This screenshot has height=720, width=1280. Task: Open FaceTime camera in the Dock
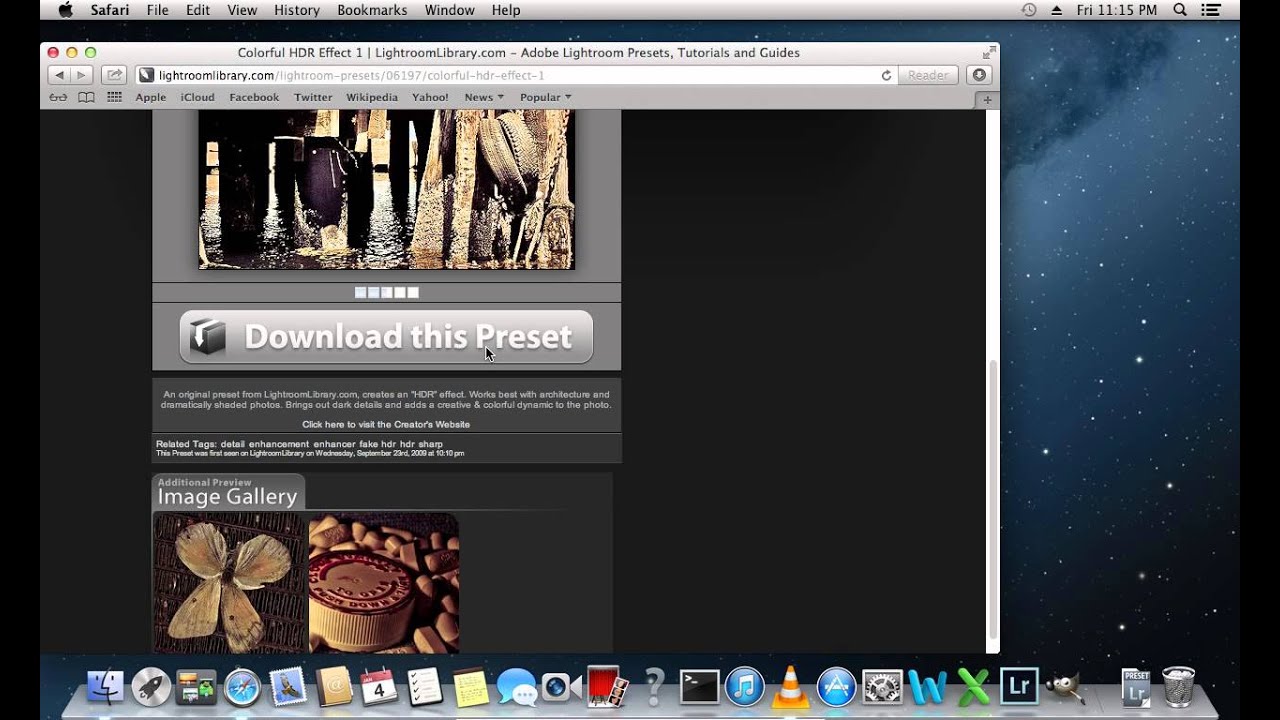tap(562, 687)
